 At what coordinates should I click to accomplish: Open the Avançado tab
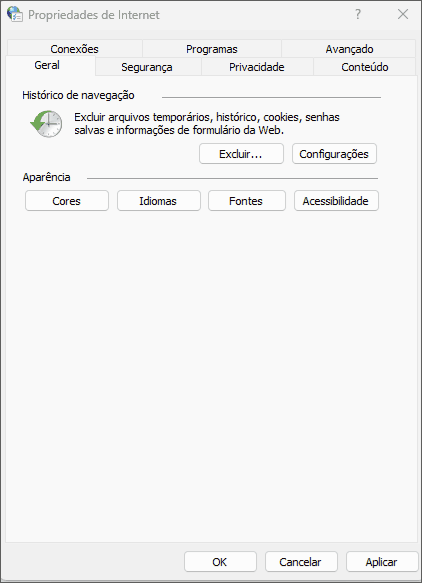[349, 49]
